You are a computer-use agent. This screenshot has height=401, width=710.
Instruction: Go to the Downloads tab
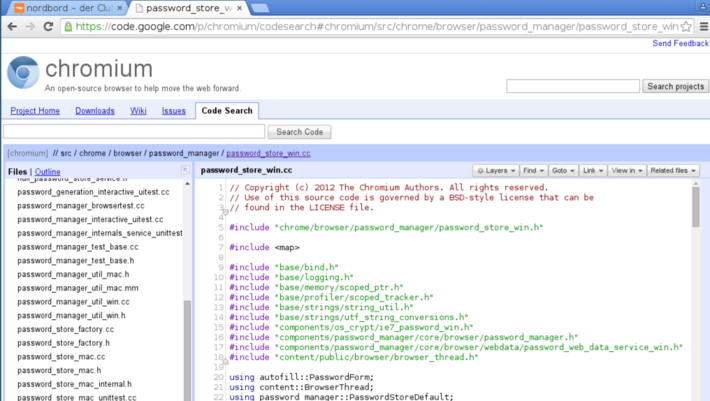pos(95,111)
